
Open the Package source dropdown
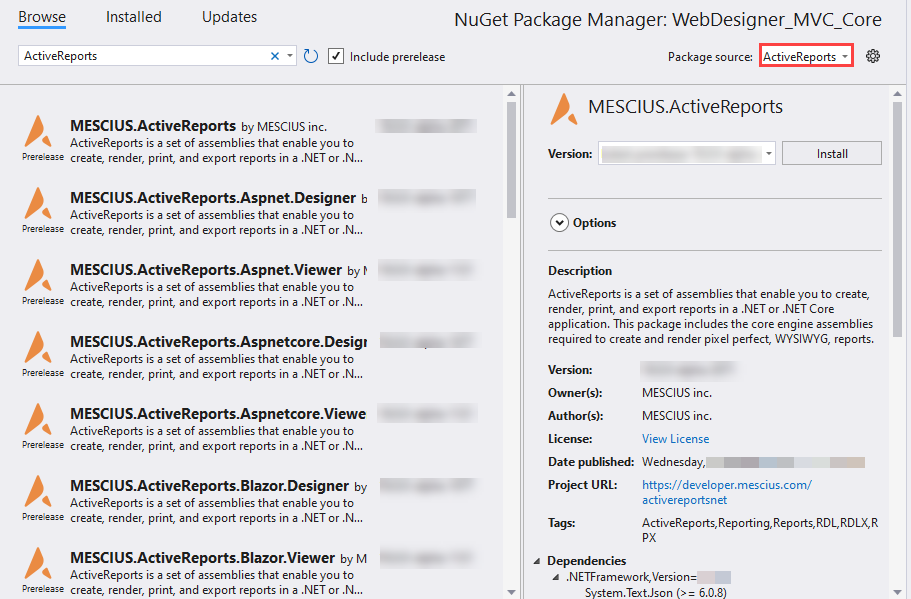(806, 56)
